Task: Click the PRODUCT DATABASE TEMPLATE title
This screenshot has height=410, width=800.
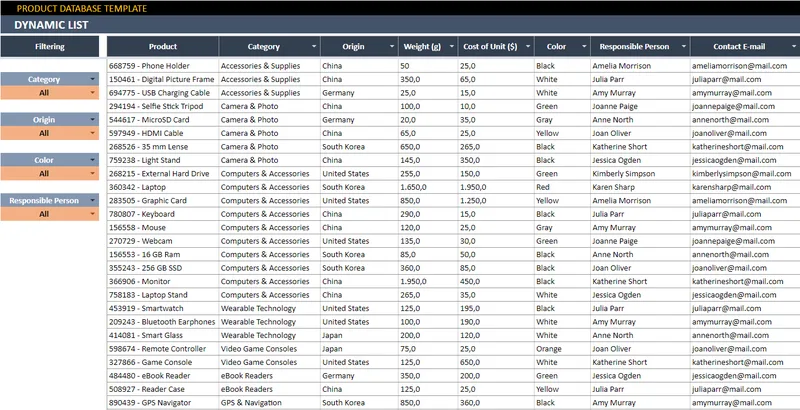Action: tap(82, 8)
